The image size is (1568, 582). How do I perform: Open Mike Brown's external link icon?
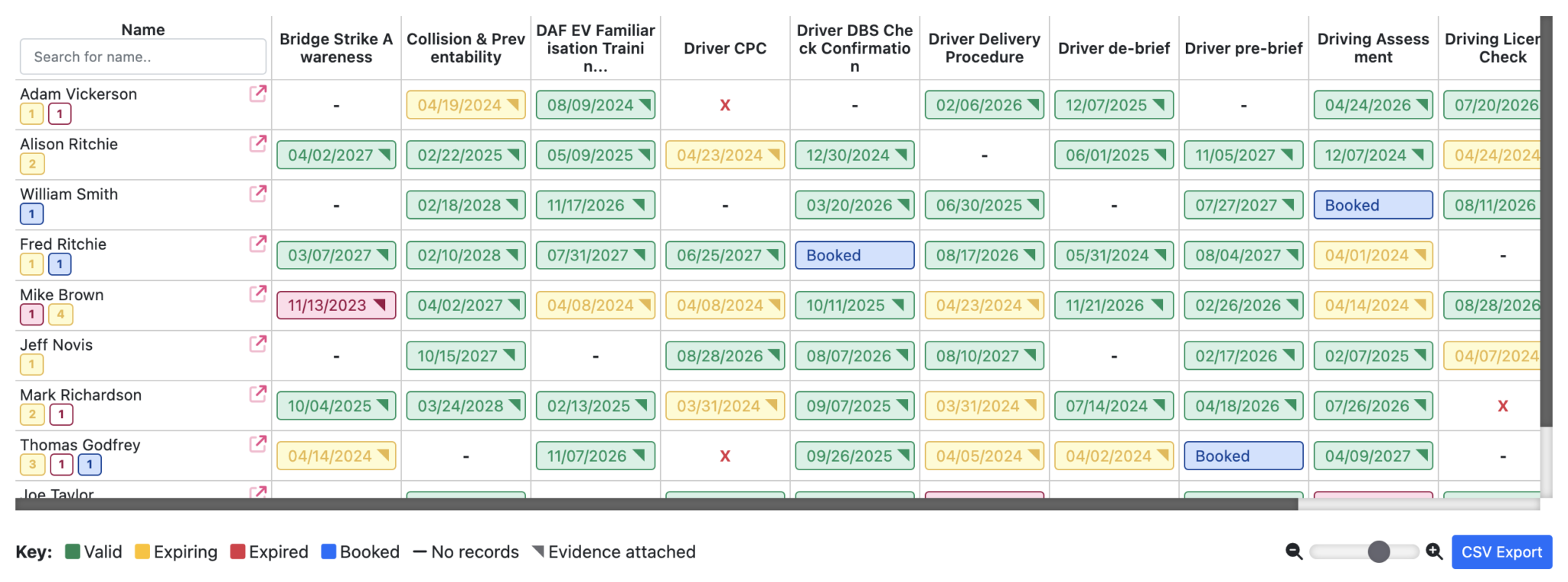coord(258,293)
